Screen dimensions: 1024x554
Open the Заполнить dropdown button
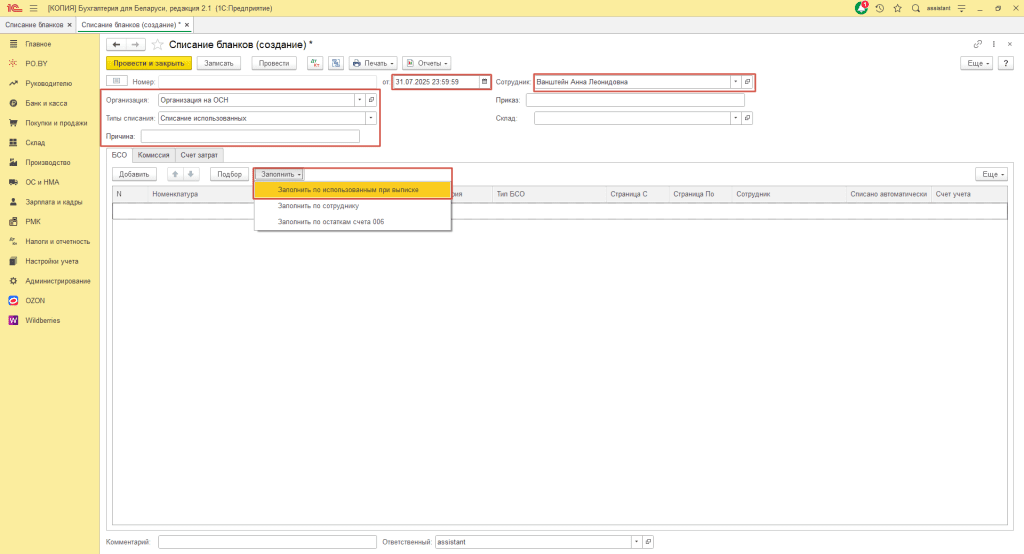280,174
